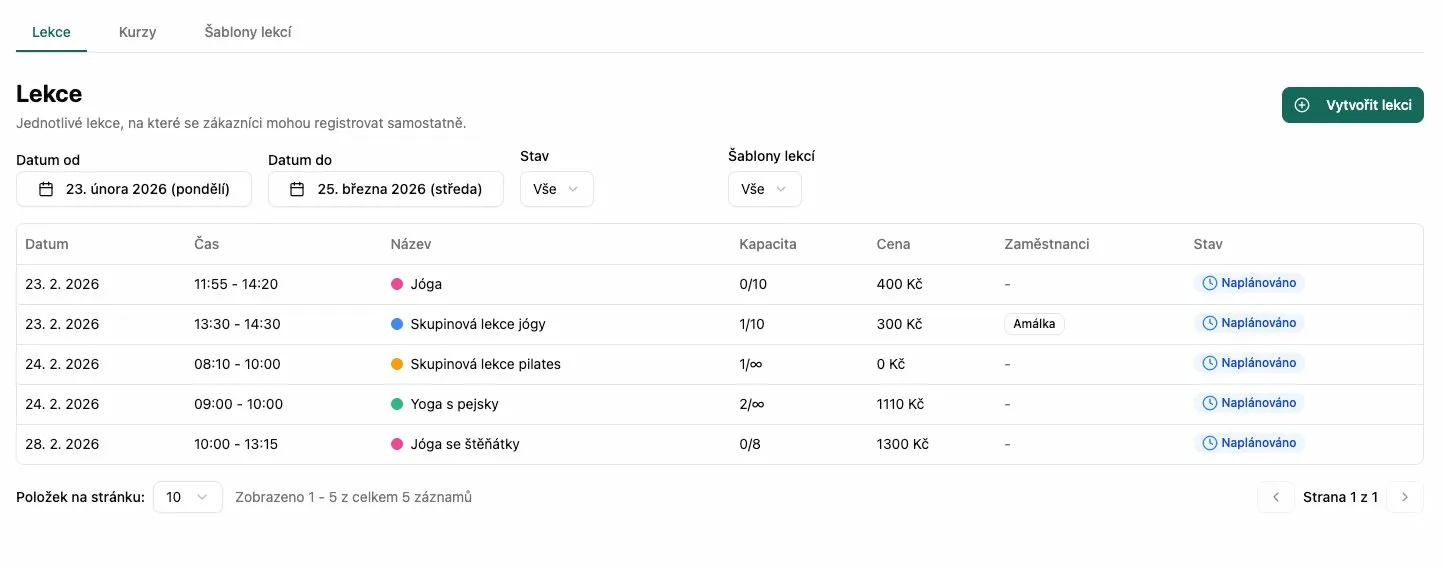
Task: Open the Skupinová lekce jógy row
Action: click(478, 324)
